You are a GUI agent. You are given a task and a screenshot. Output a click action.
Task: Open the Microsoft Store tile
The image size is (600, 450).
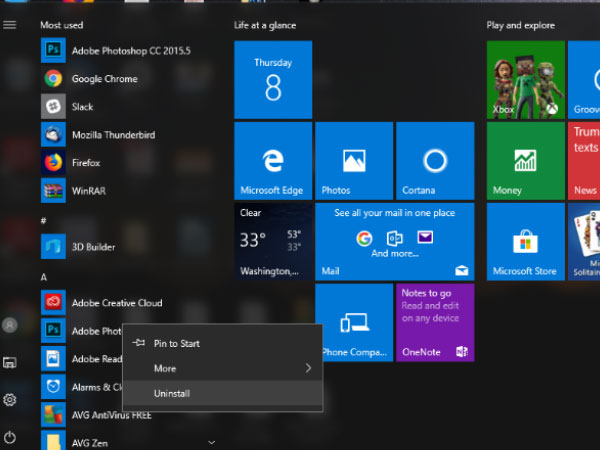point(525,241)
